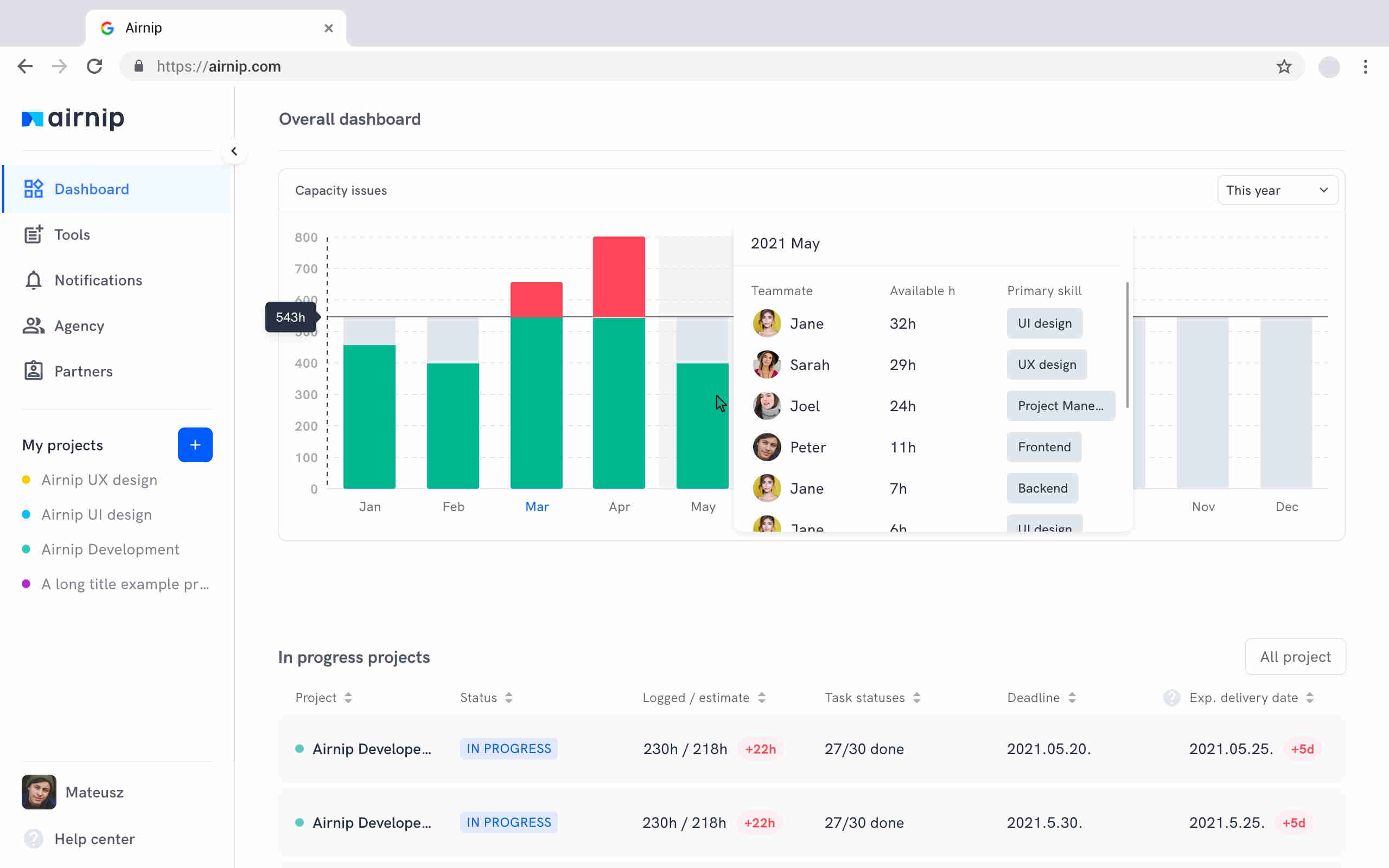Open the browser three-dot menu
Screen dimensions: 1389x868
[1366, 67]
